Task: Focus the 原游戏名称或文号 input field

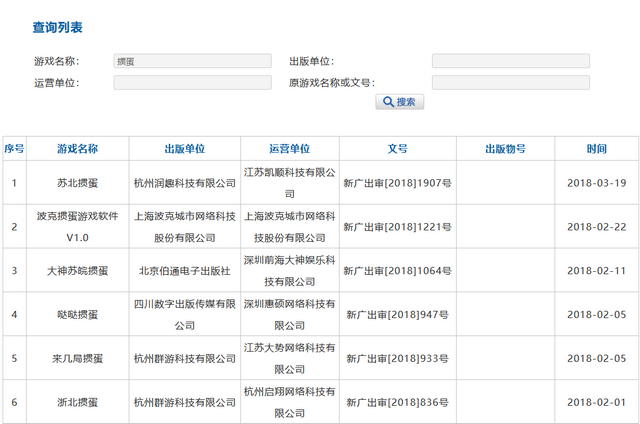Action: [511, 83]
